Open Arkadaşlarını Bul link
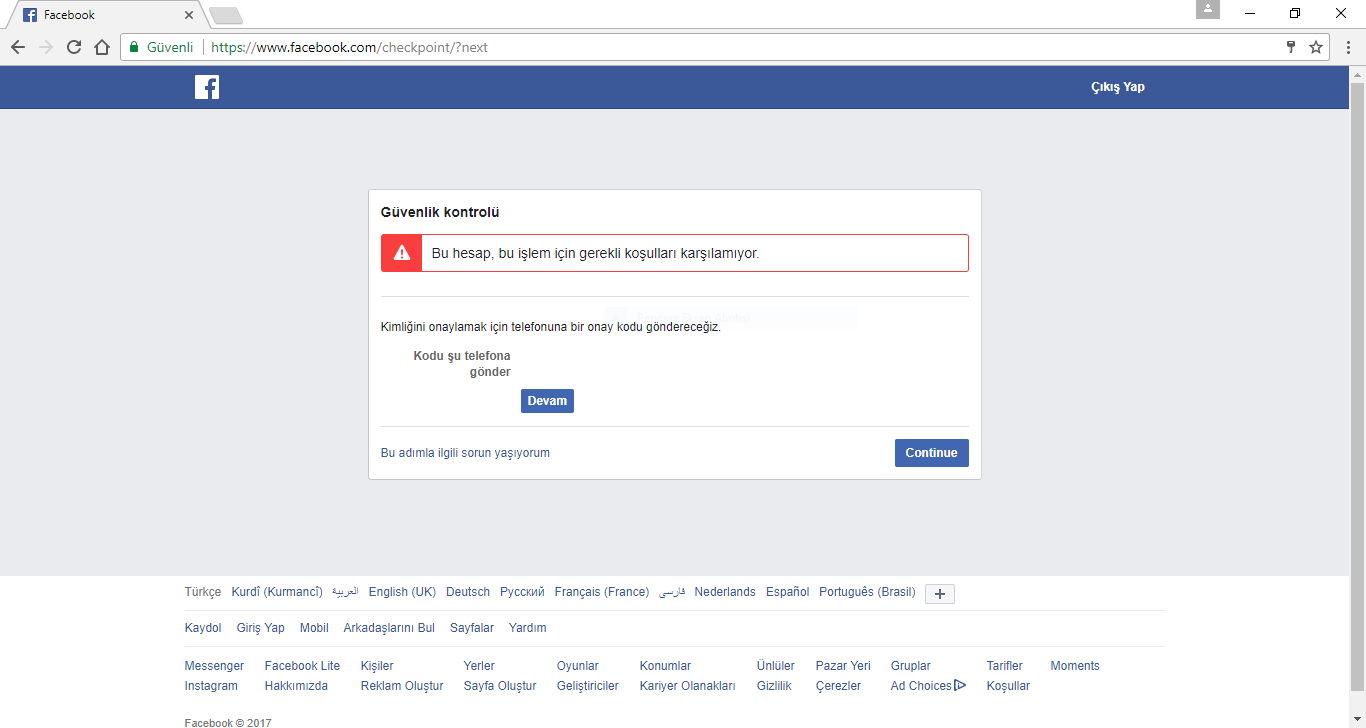The image size is (1366, 728). point(389,628)
